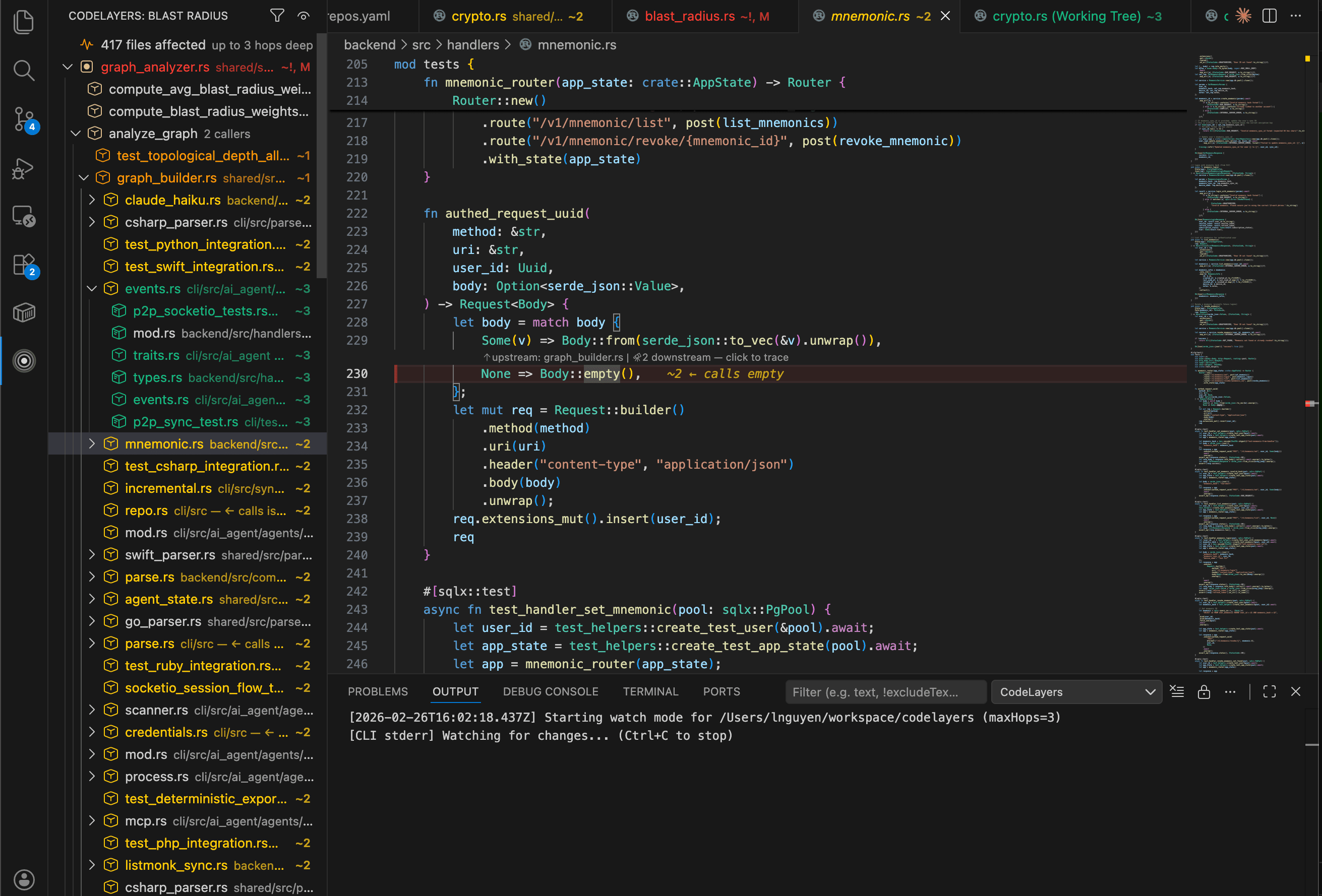Split the editor with the split icon
1322x896 pixels.
pyautogui.click(x=1270, y=16)
